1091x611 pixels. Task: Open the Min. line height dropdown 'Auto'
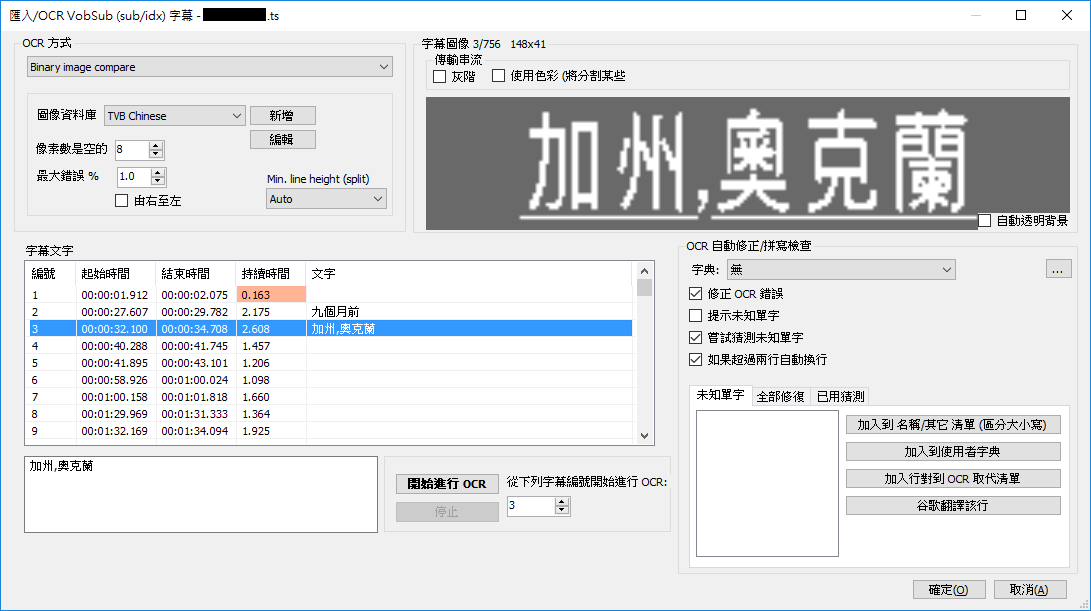(x=326, y=199)
